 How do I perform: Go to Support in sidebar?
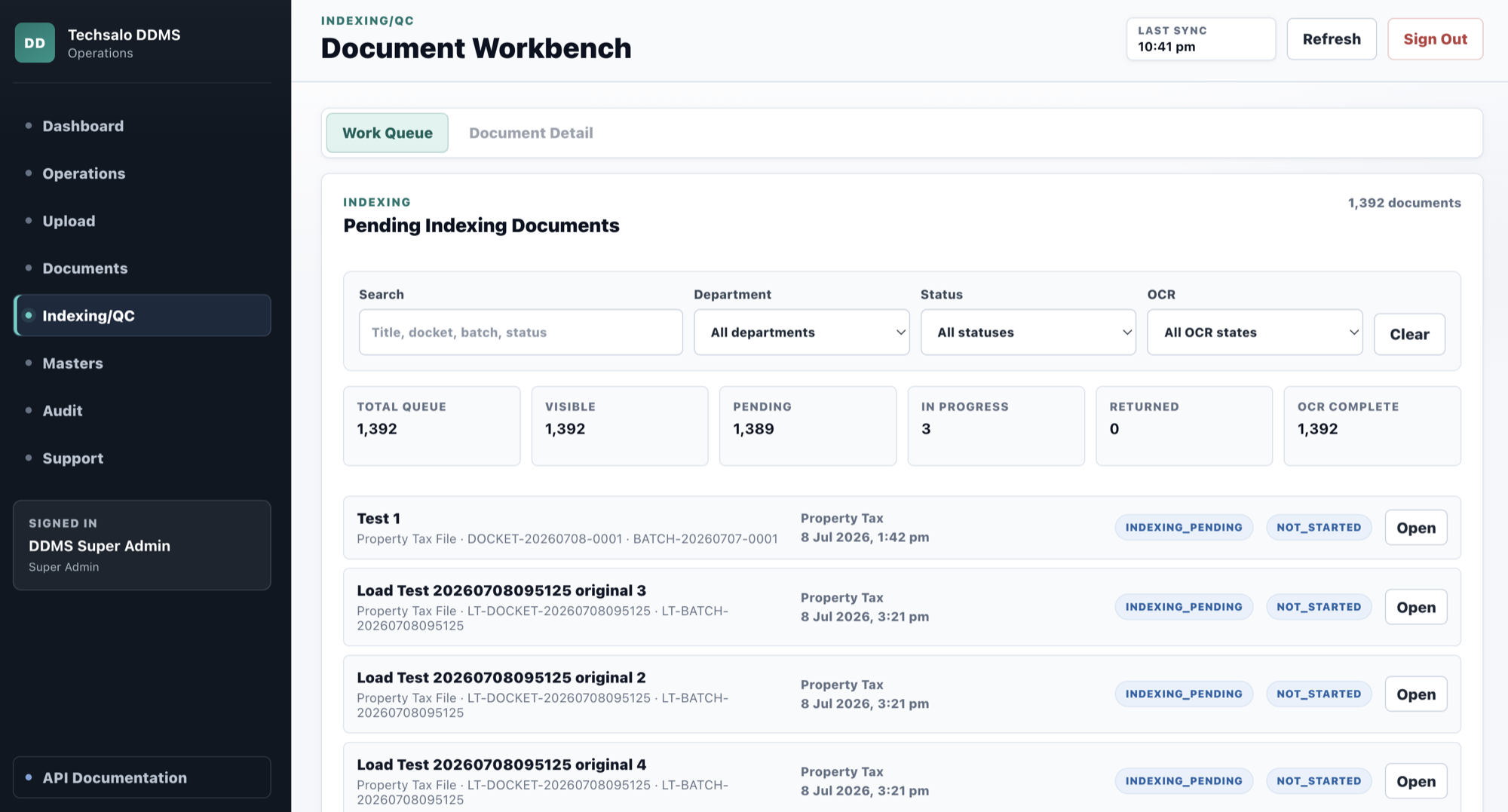[142, 458]
